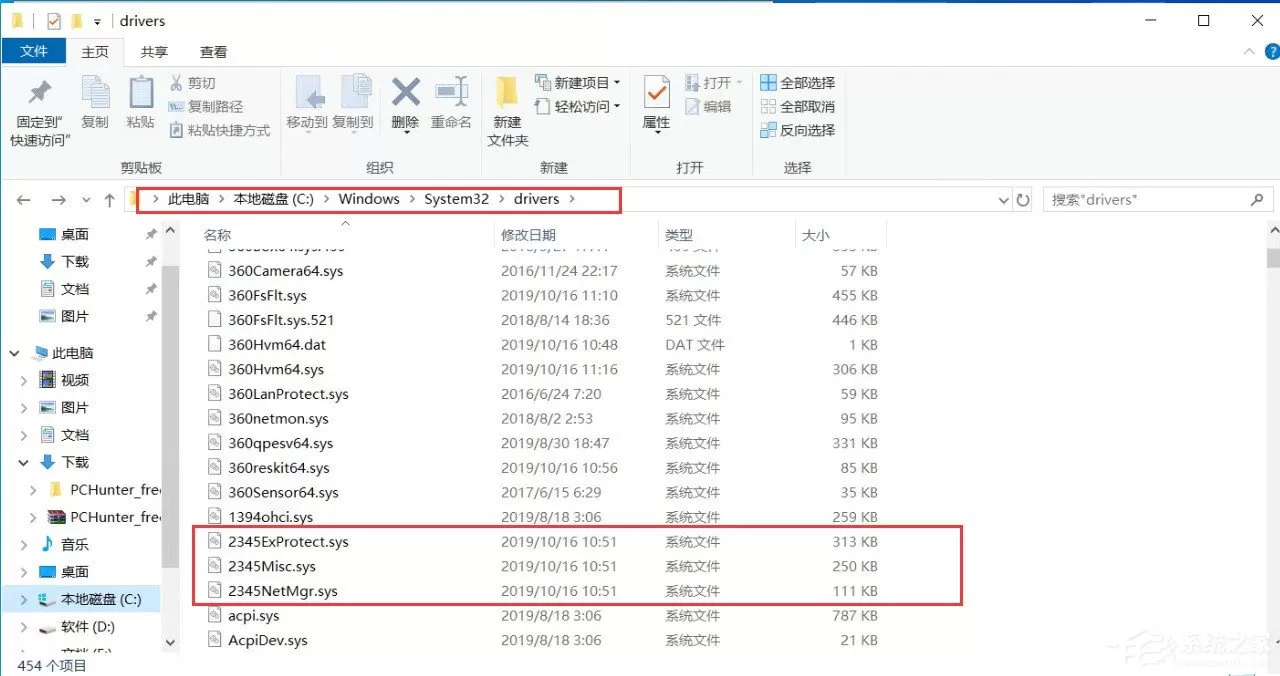Expand the 视频 tree node

tap(25, 380)
